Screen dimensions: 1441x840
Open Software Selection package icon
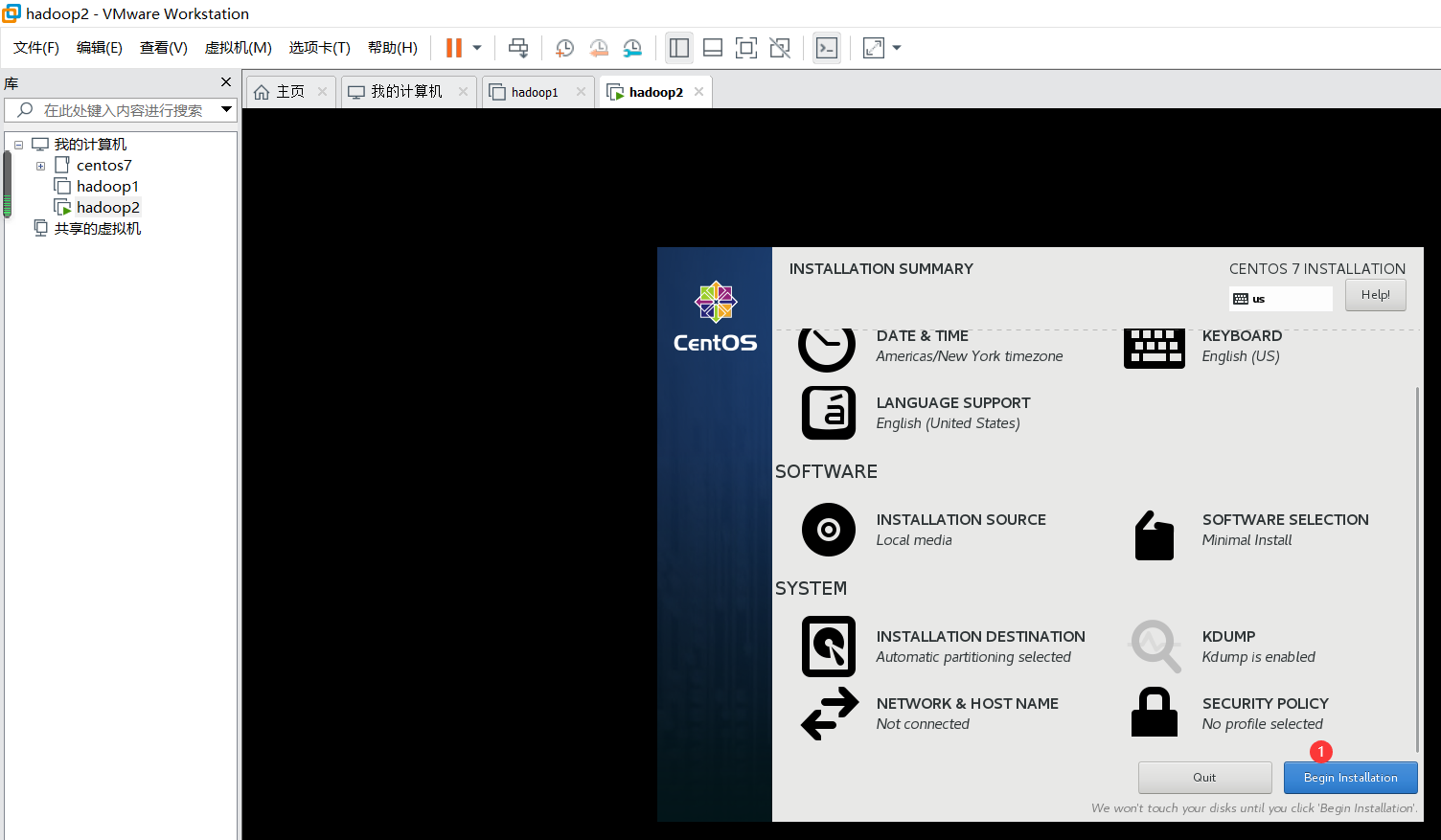[x=1155, y=534]
